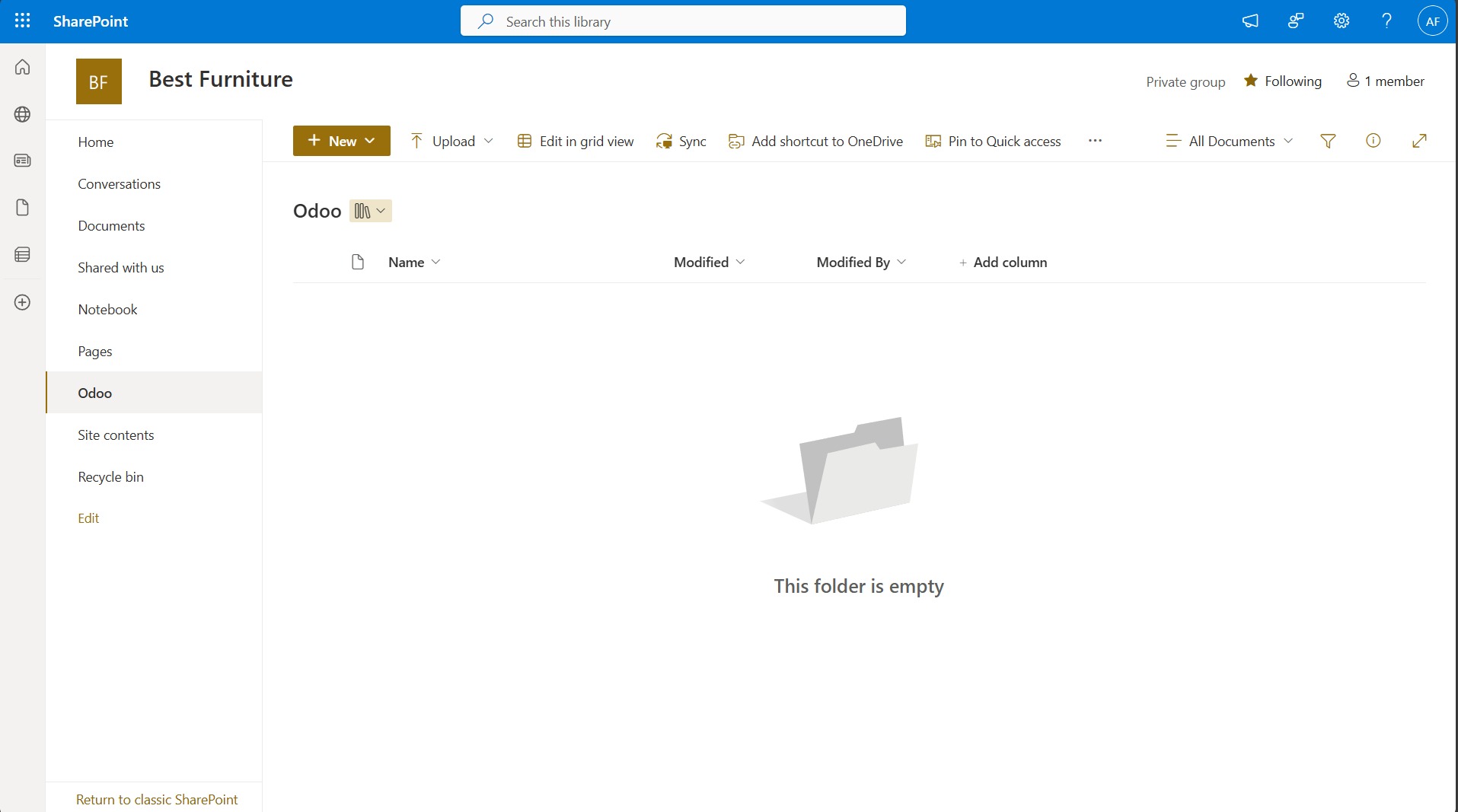Go to Home in site navigation
The width and height of the screenshot is (1458, 812).
pyautogui.click(x=96, y=142)
